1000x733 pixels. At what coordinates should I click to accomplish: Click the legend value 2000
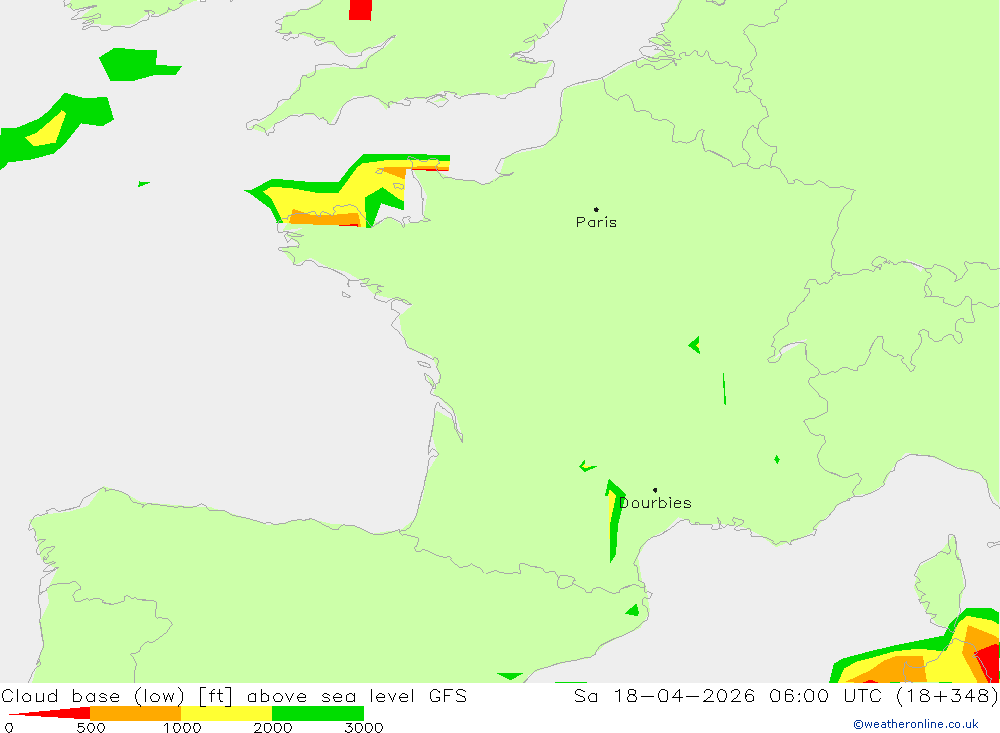pos(272,728)
